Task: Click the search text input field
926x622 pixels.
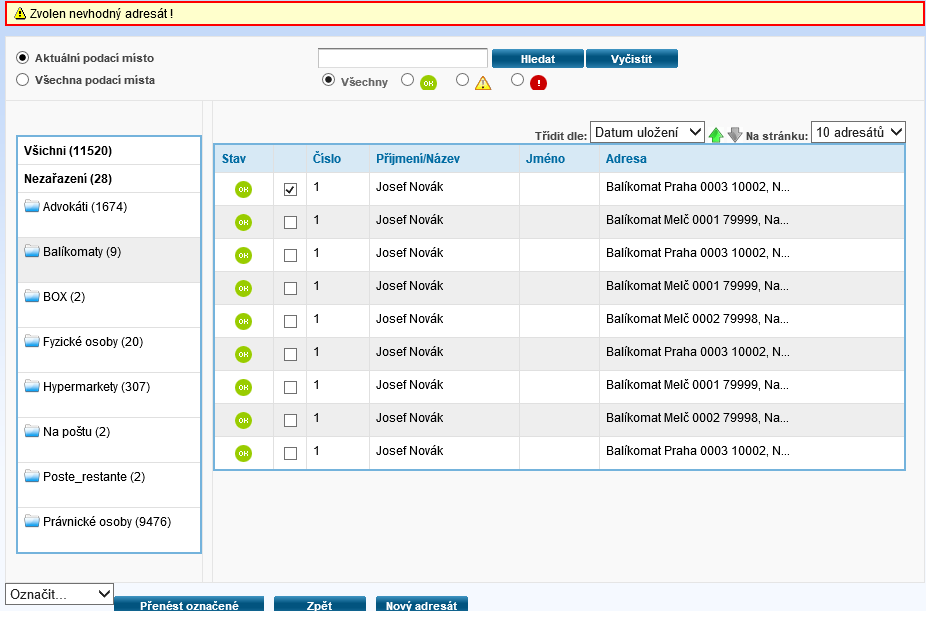Action: coord(402,58)
